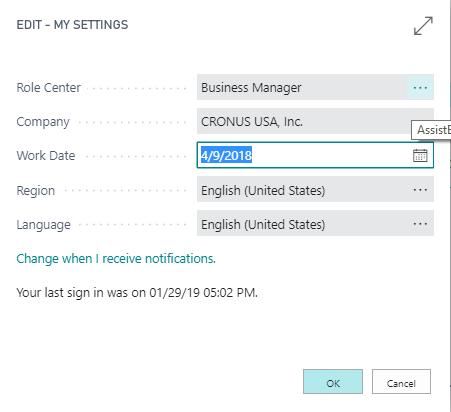Click the Language field label
451x412 pixels.
coord(43,225)
